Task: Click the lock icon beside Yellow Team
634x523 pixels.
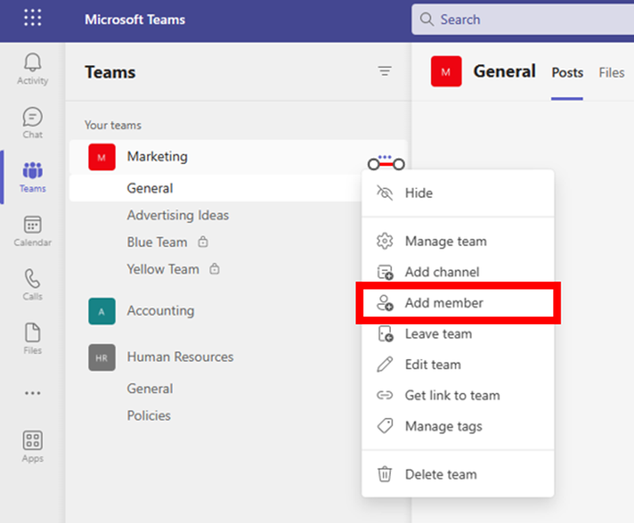Action: pos(214,269)
